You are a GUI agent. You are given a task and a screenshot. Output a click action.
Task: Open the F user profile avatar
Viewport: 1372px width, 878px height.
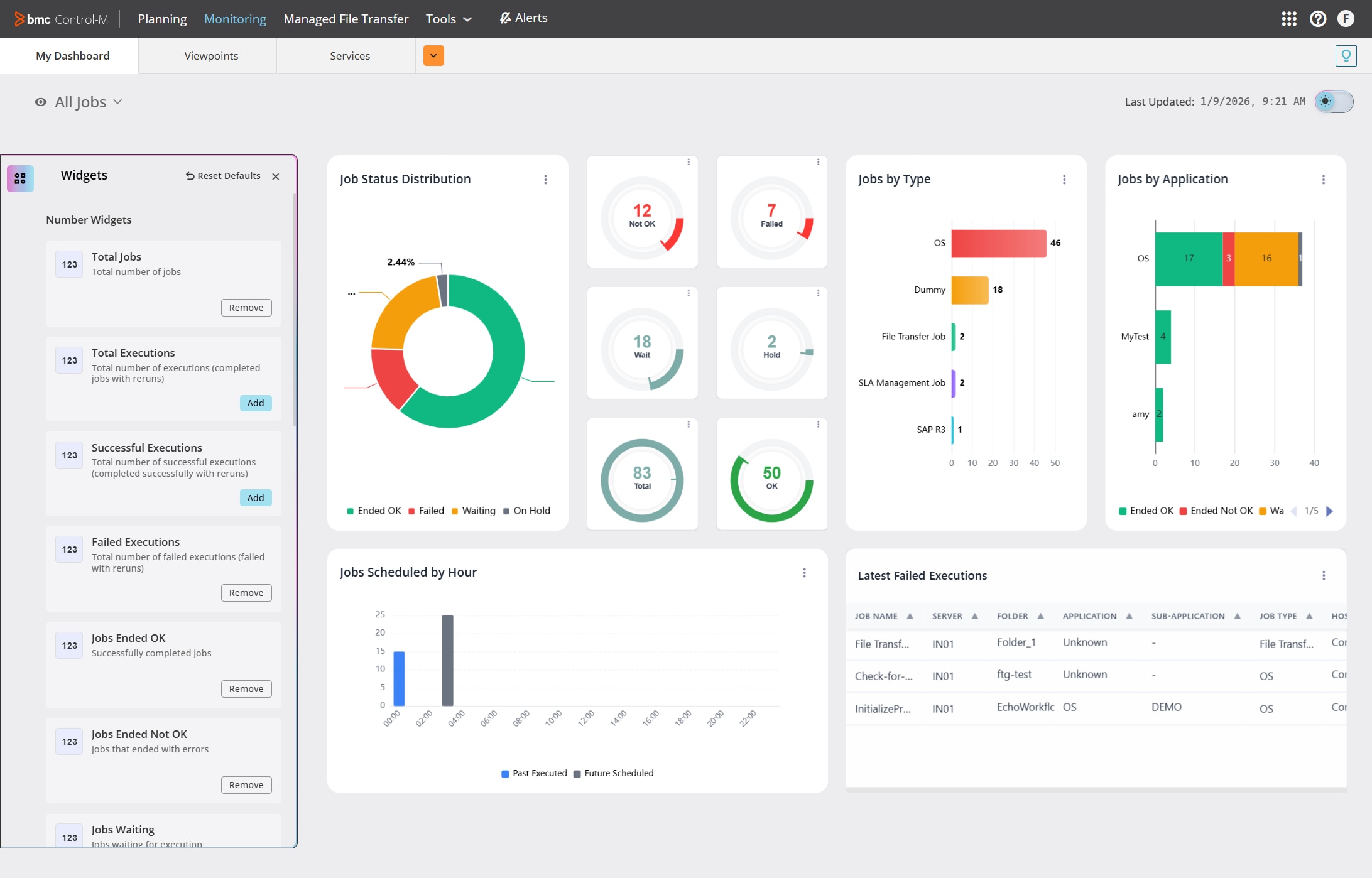(1346, 19)
